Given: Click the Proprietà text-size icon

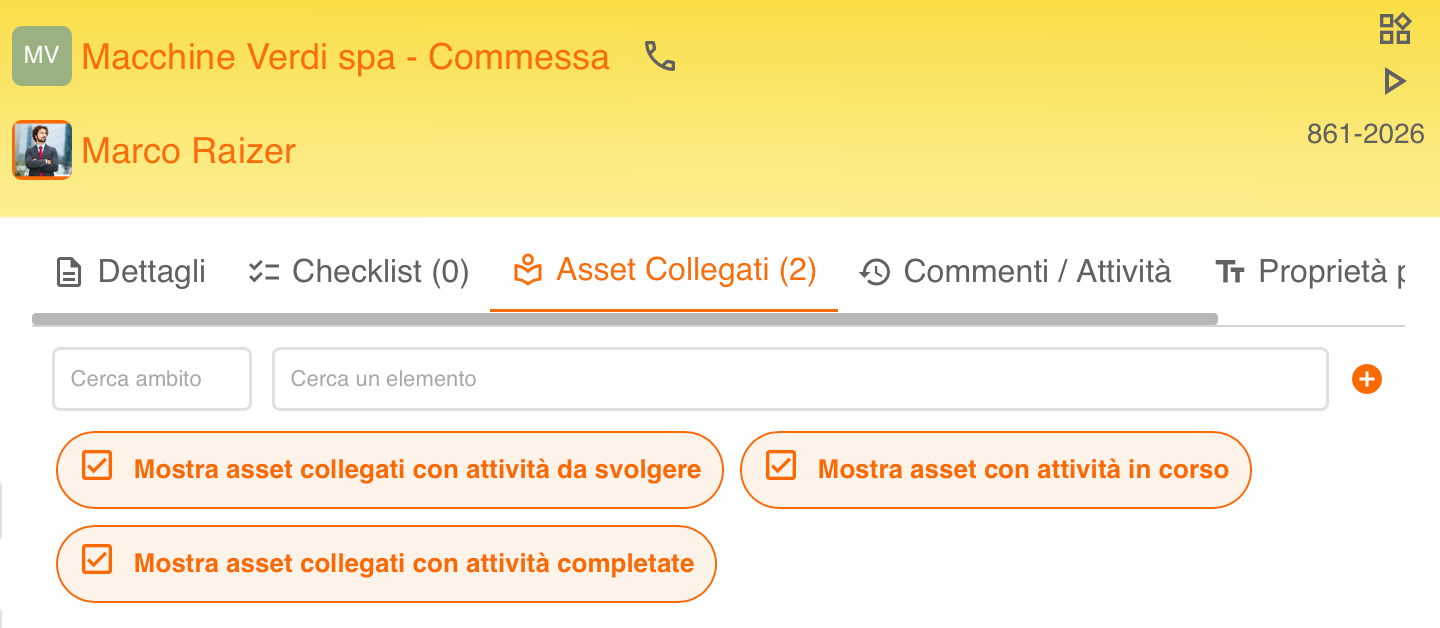Looking at the screenshot, I should click(1230, 272).
